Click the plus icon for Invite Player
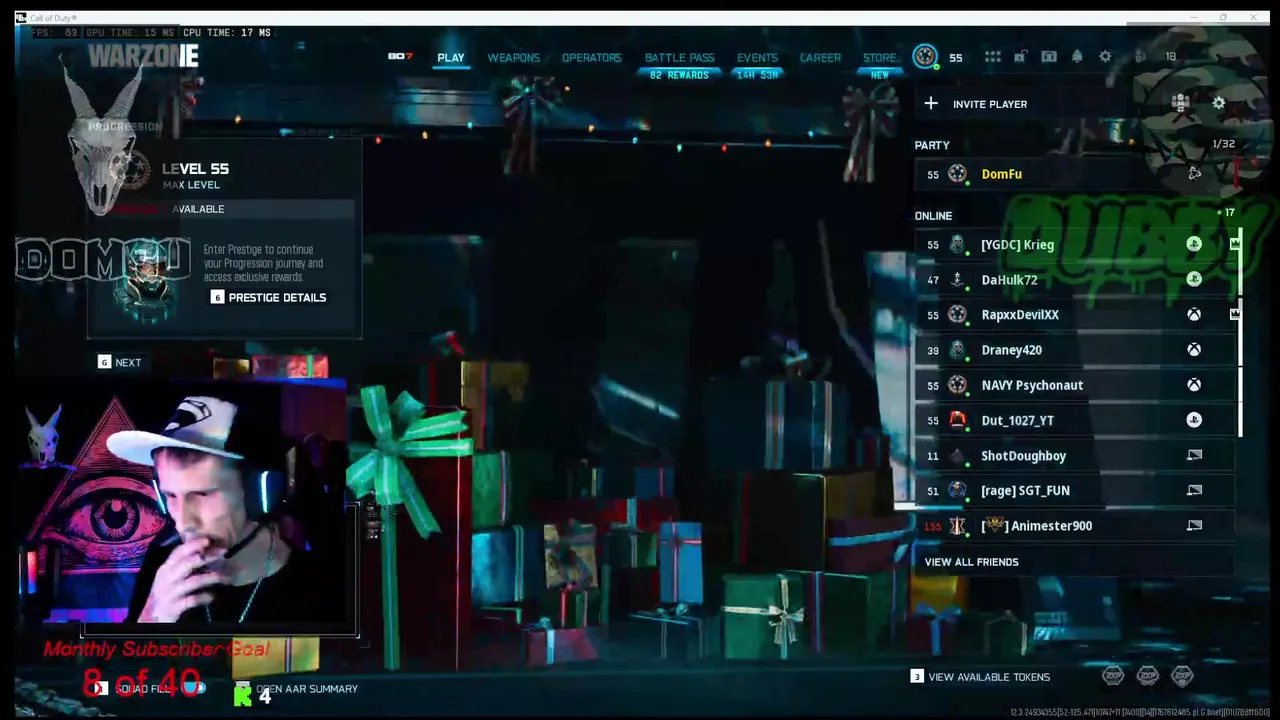This screenshot has width=1280, height=720. coord(931,103)
